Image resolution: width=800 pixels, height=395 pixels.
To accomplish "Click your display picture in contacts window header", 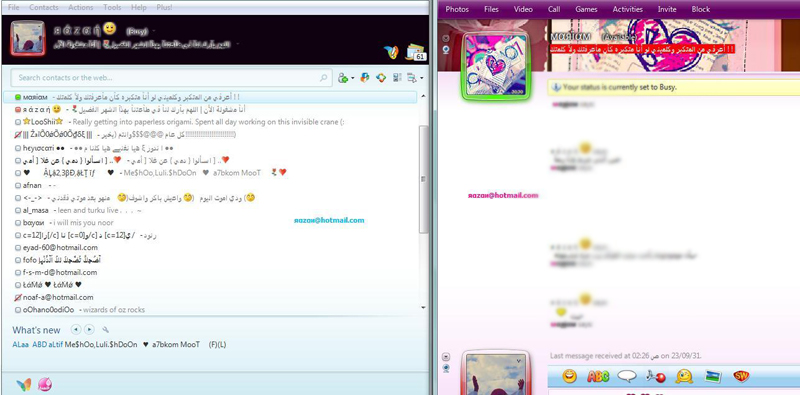I will point(28,38).
